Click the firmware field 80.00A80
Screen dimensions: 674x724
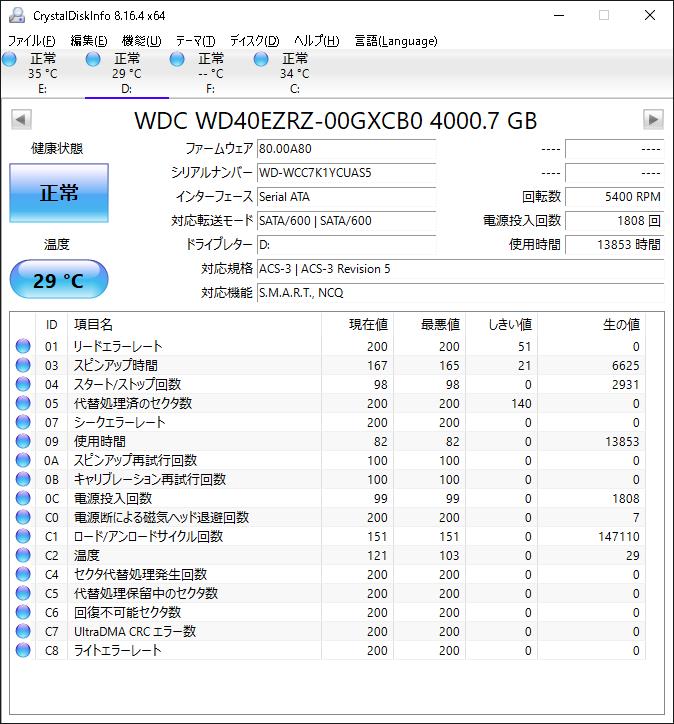point(346,149)
